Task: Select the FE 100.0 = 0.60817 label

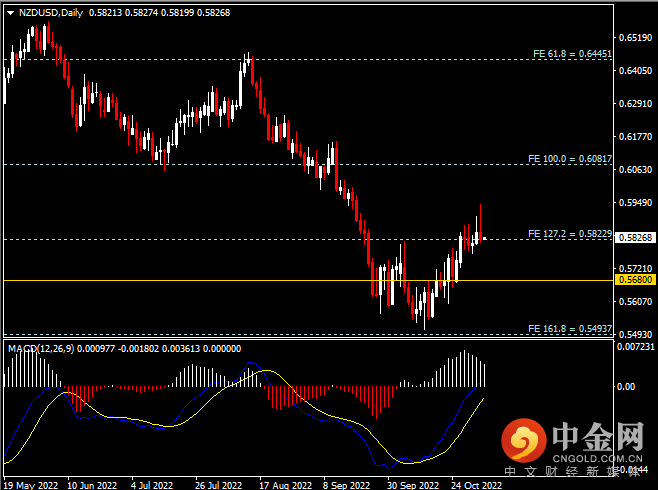Action: point(570,159)
